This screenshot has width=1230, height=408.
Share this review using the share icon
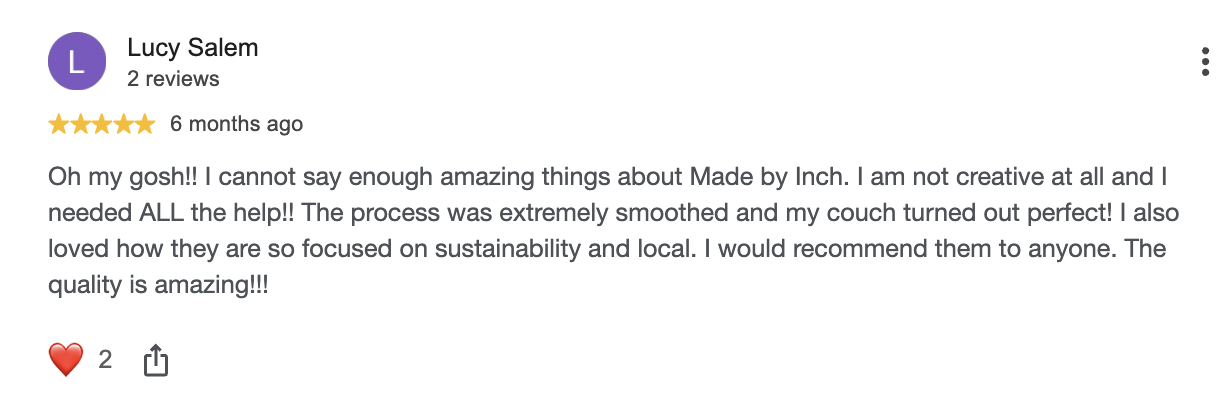point(155,360)
